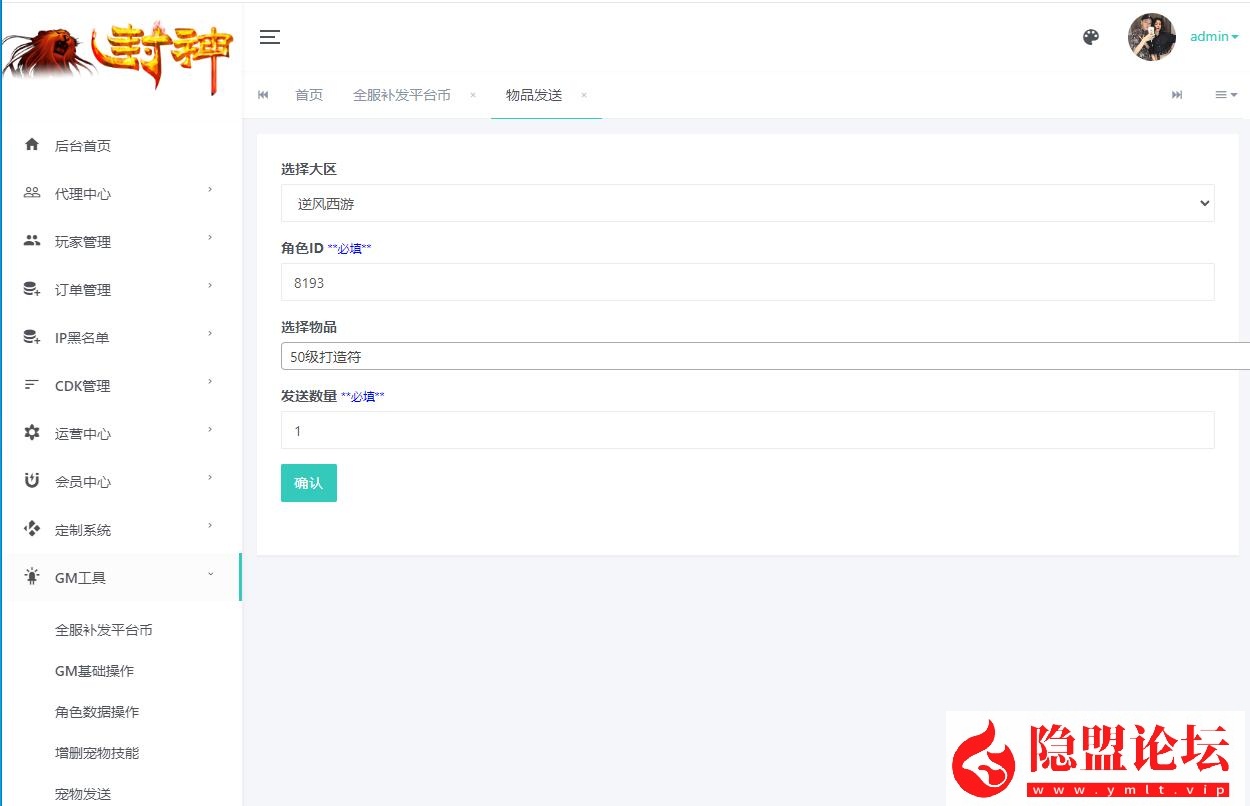
Task: Click the 角色ID input field
Action: click(747, 282)
